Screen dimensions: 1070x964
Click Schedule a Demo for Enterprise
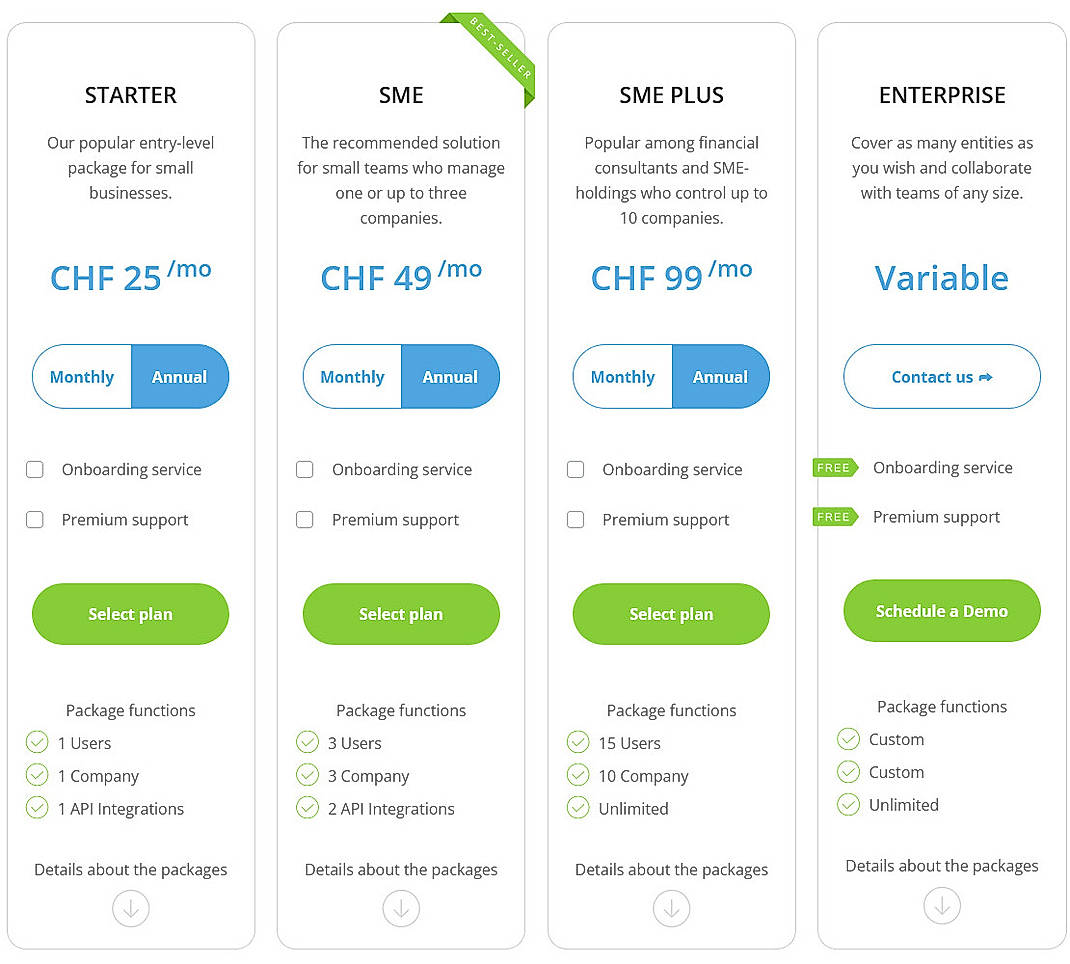point(941,610)
